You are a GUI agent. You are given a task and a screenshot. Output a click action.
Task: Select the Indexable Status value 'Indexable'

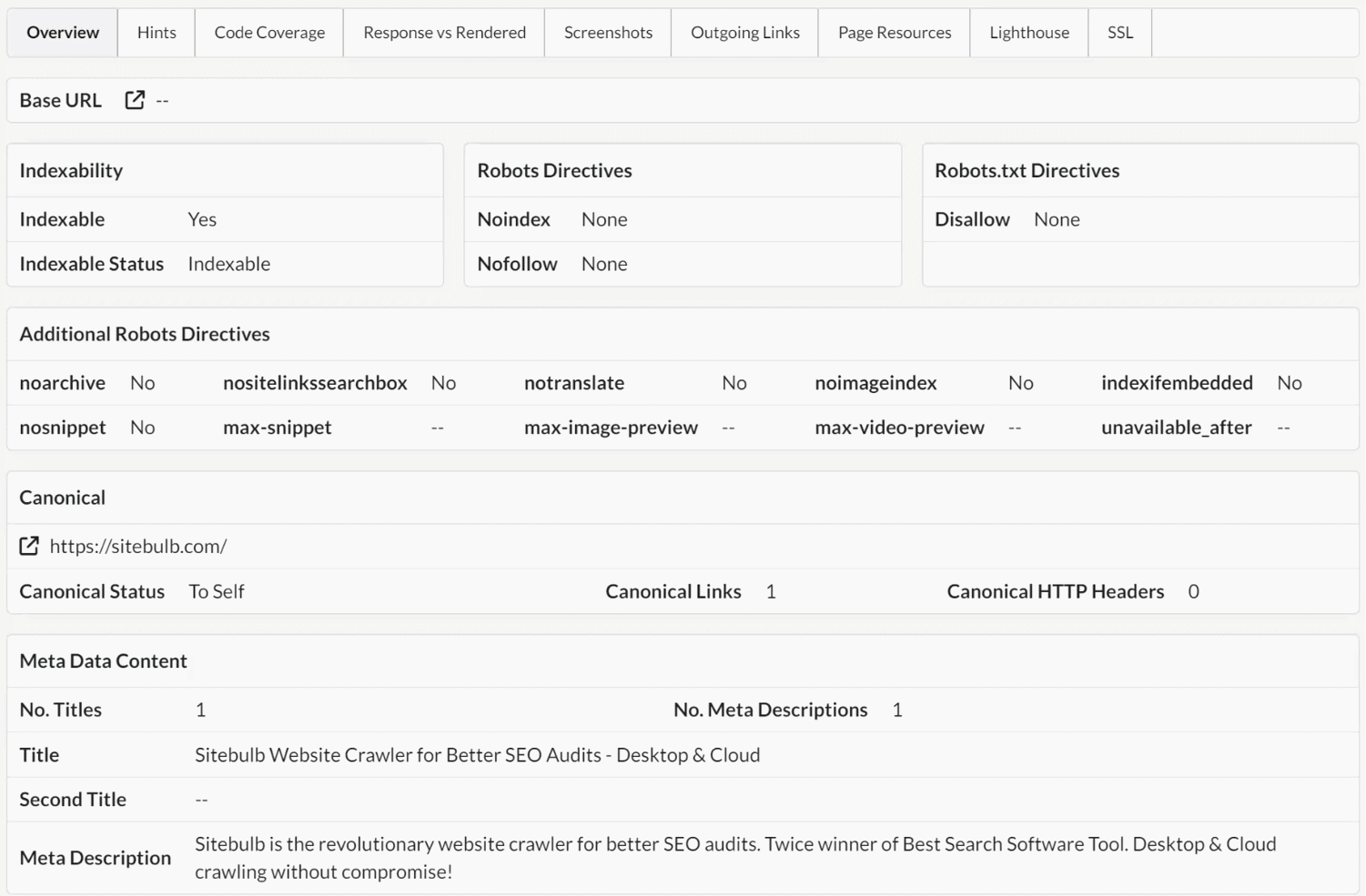tap(229, 264)
